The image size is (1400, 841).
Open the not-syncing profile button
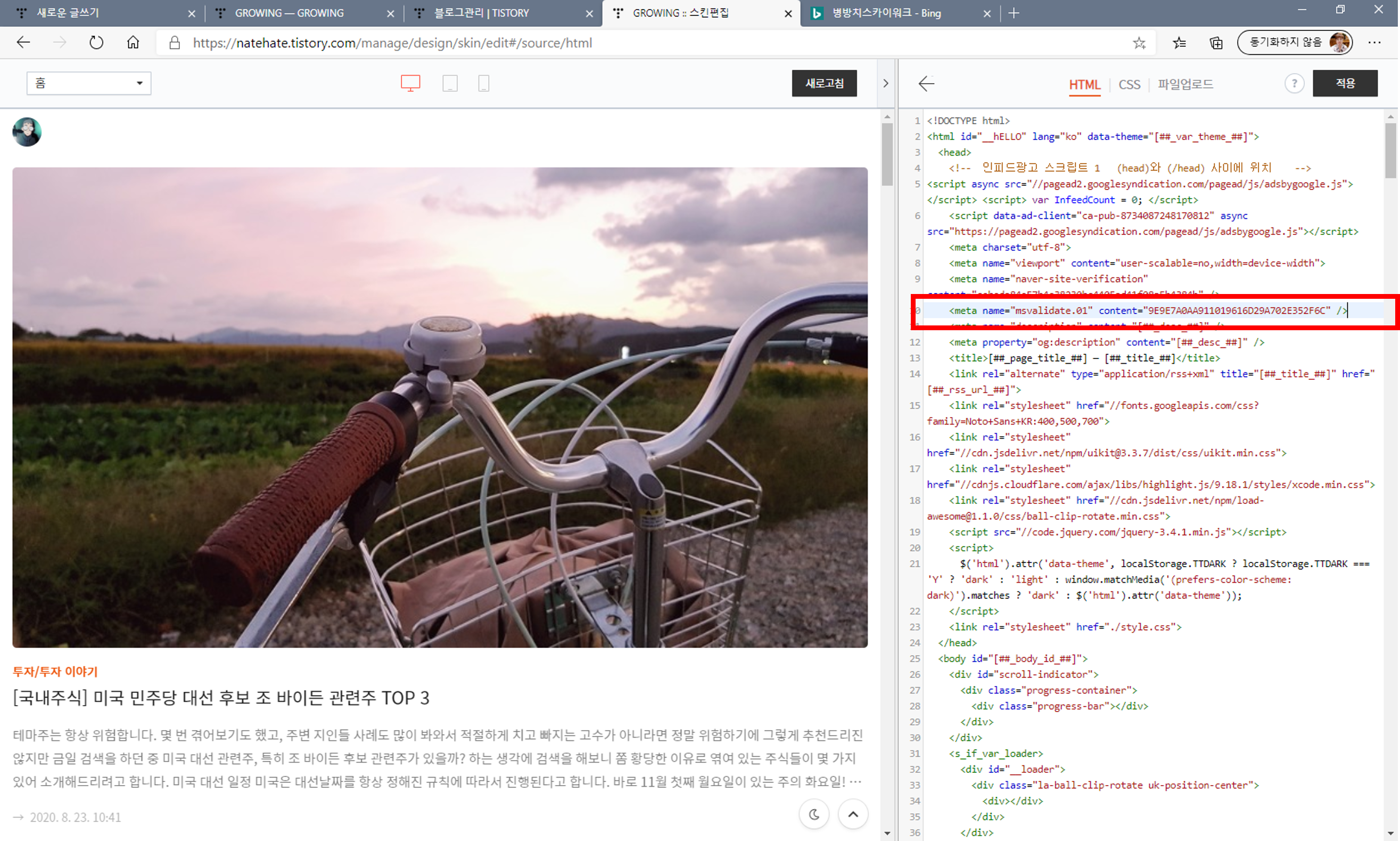[x=1295, y=43]
